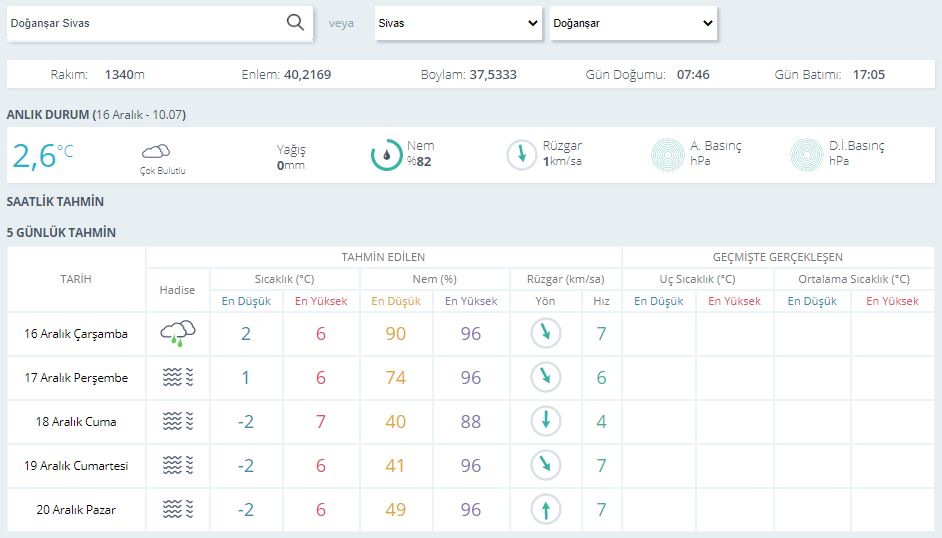Click the current wind direction arrow icon
942x538 pixels.
[522, 154]
